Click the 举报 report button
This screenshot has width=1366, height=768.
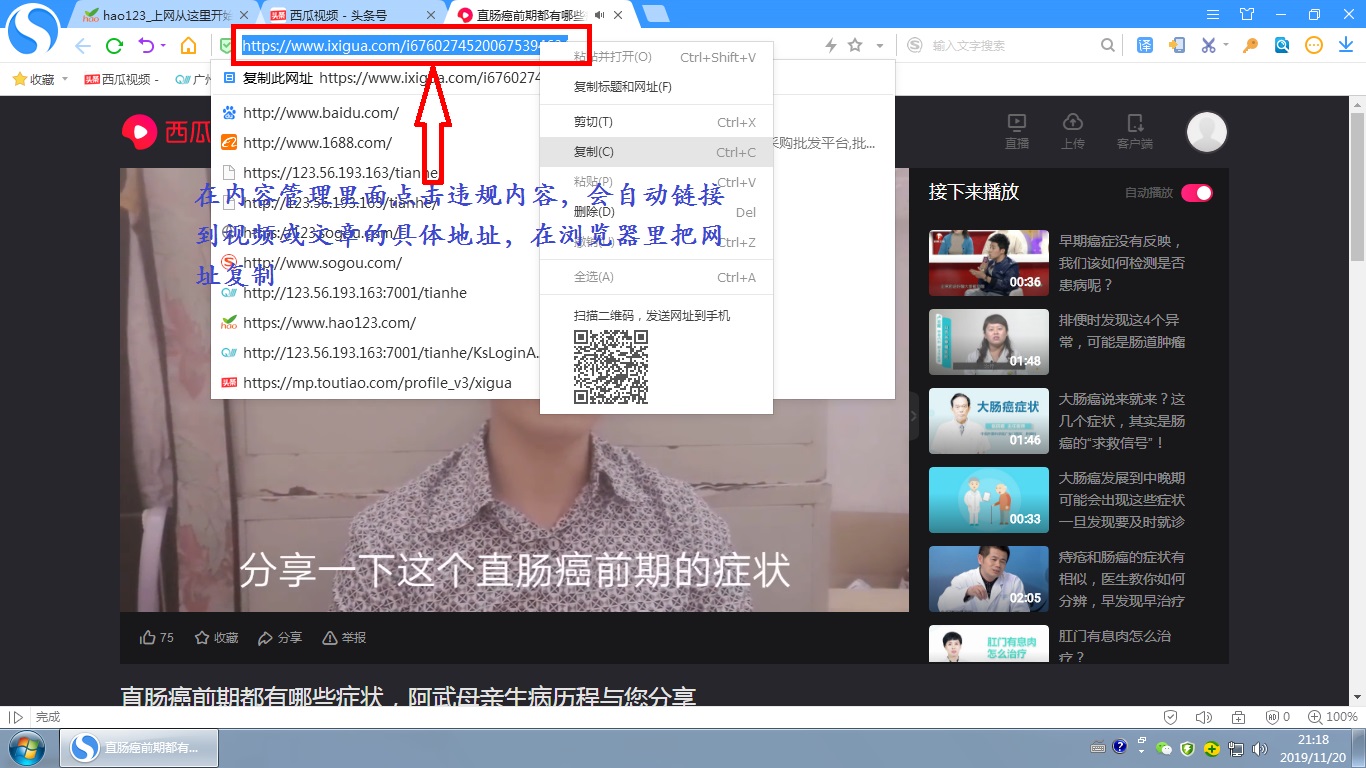coord(344,637)
